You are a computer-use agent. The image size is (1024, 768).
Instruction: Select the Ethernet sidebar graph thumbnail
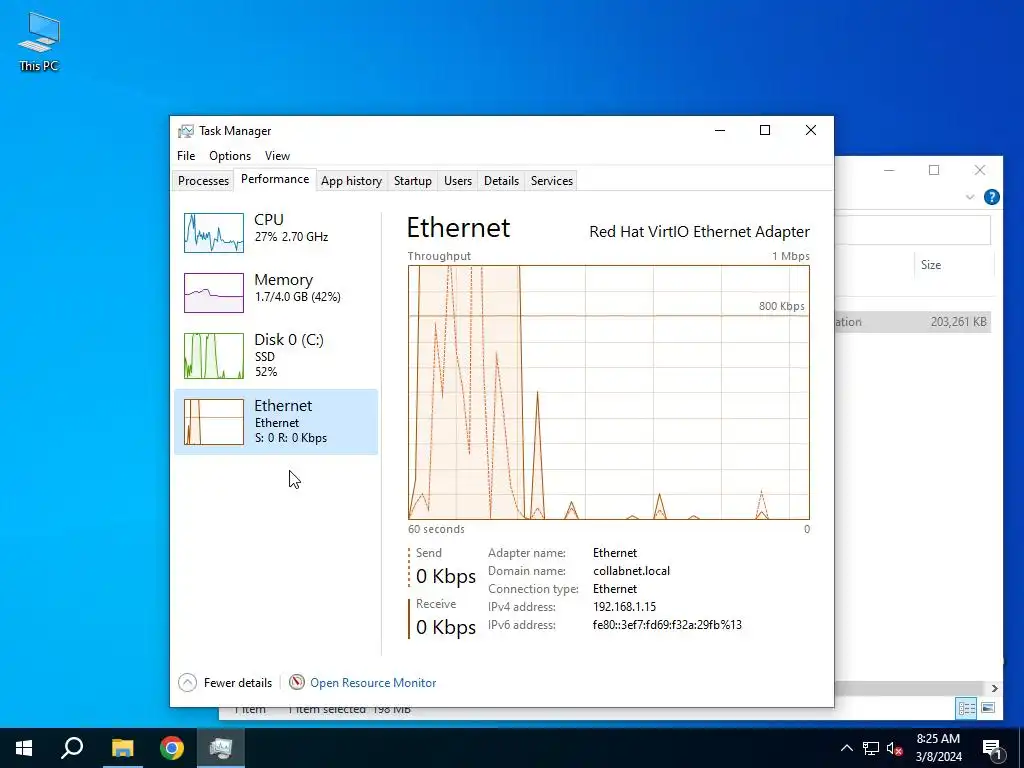pyautogui.click(x=214, y=422)
